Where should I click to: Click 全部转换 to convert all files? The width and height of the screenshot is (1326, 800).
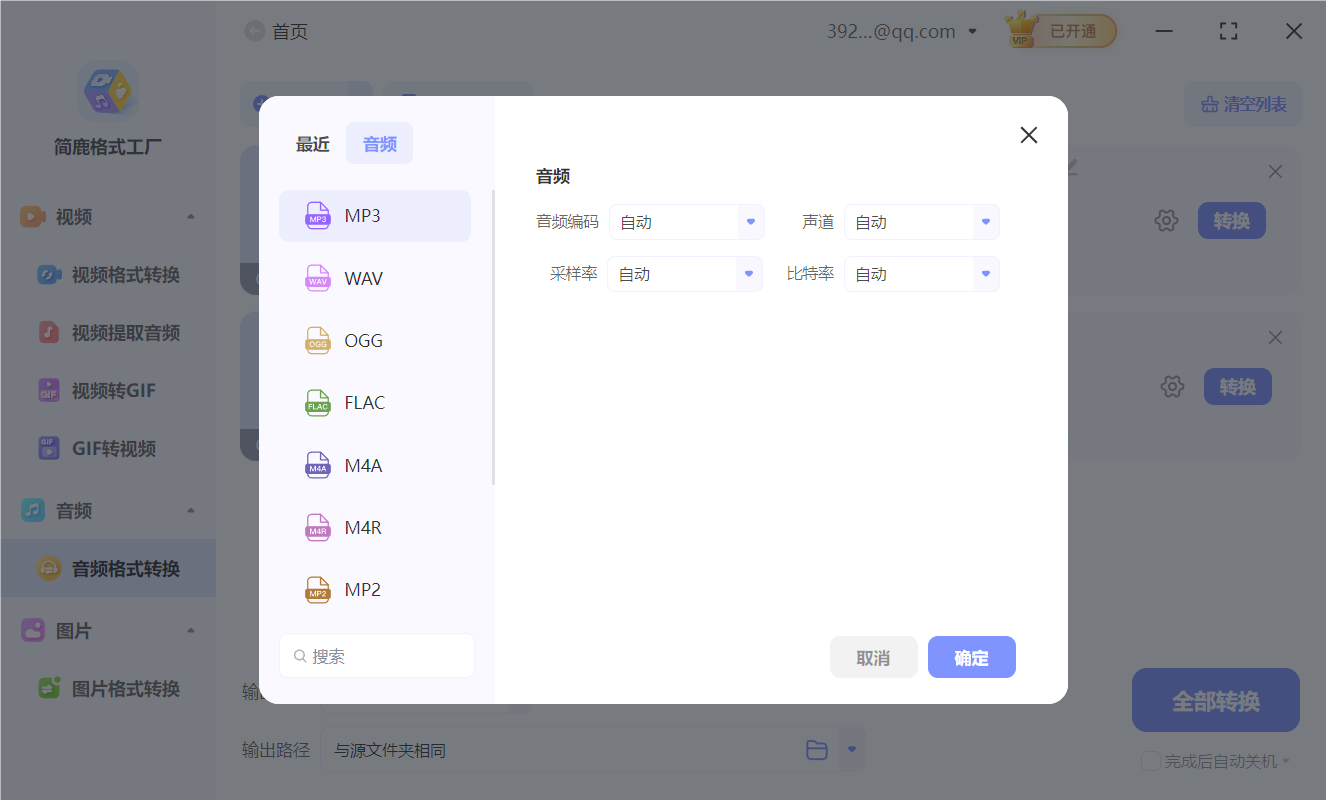[x=1215, y=700]
